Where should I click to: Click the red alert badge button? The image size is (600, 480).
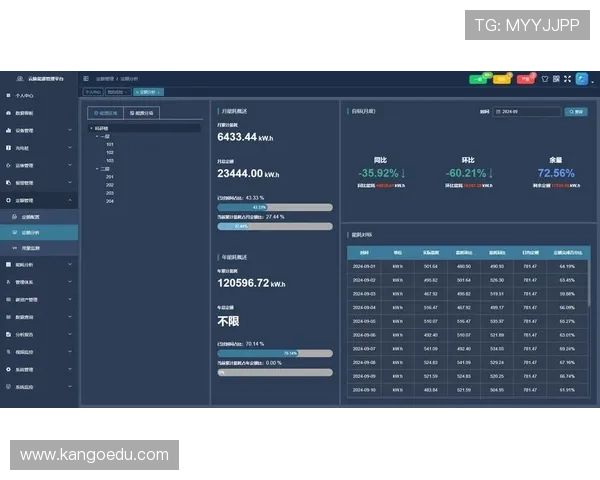pyautogui.click(x=526, y=78)
